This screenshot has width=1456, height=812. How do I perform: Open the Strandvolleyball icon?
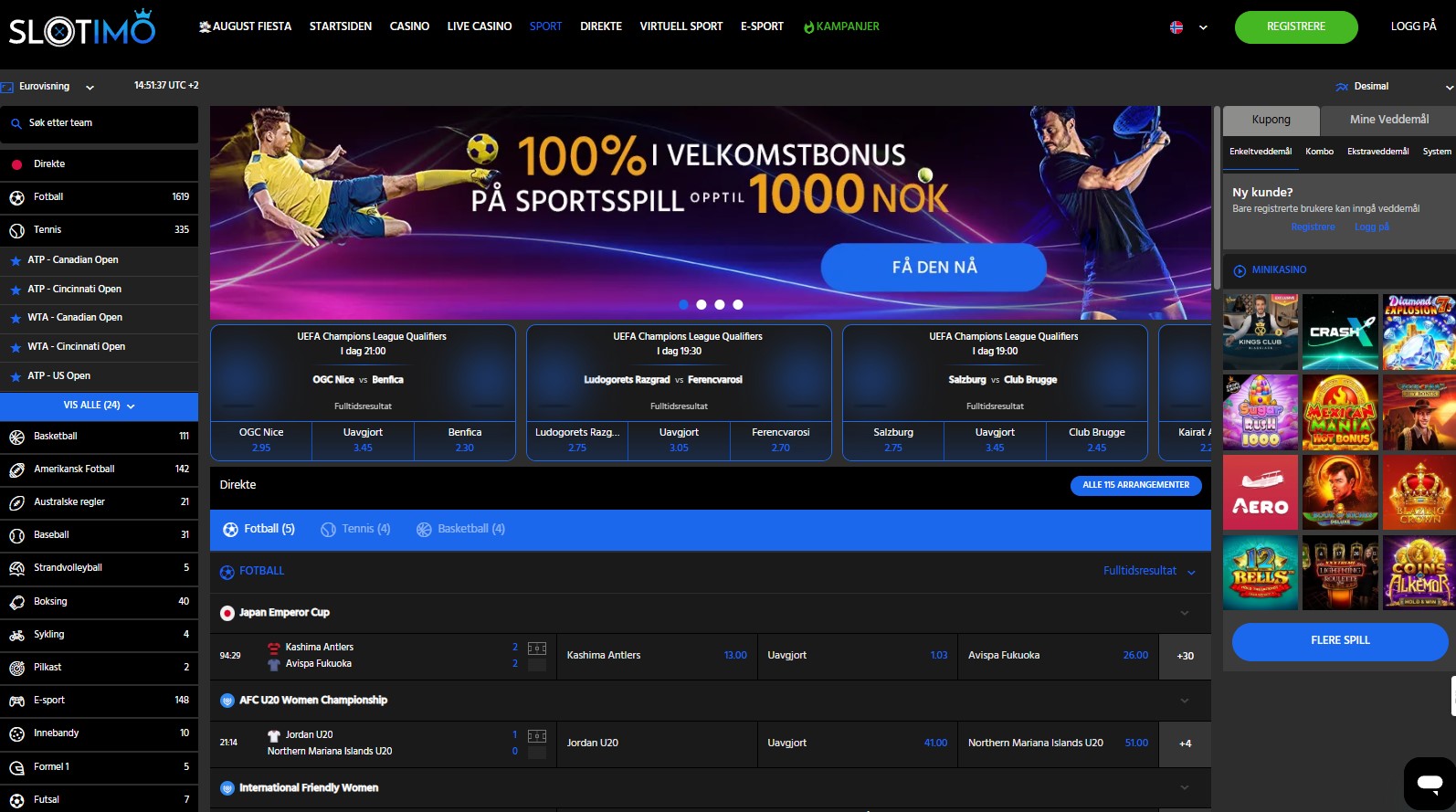16,568
